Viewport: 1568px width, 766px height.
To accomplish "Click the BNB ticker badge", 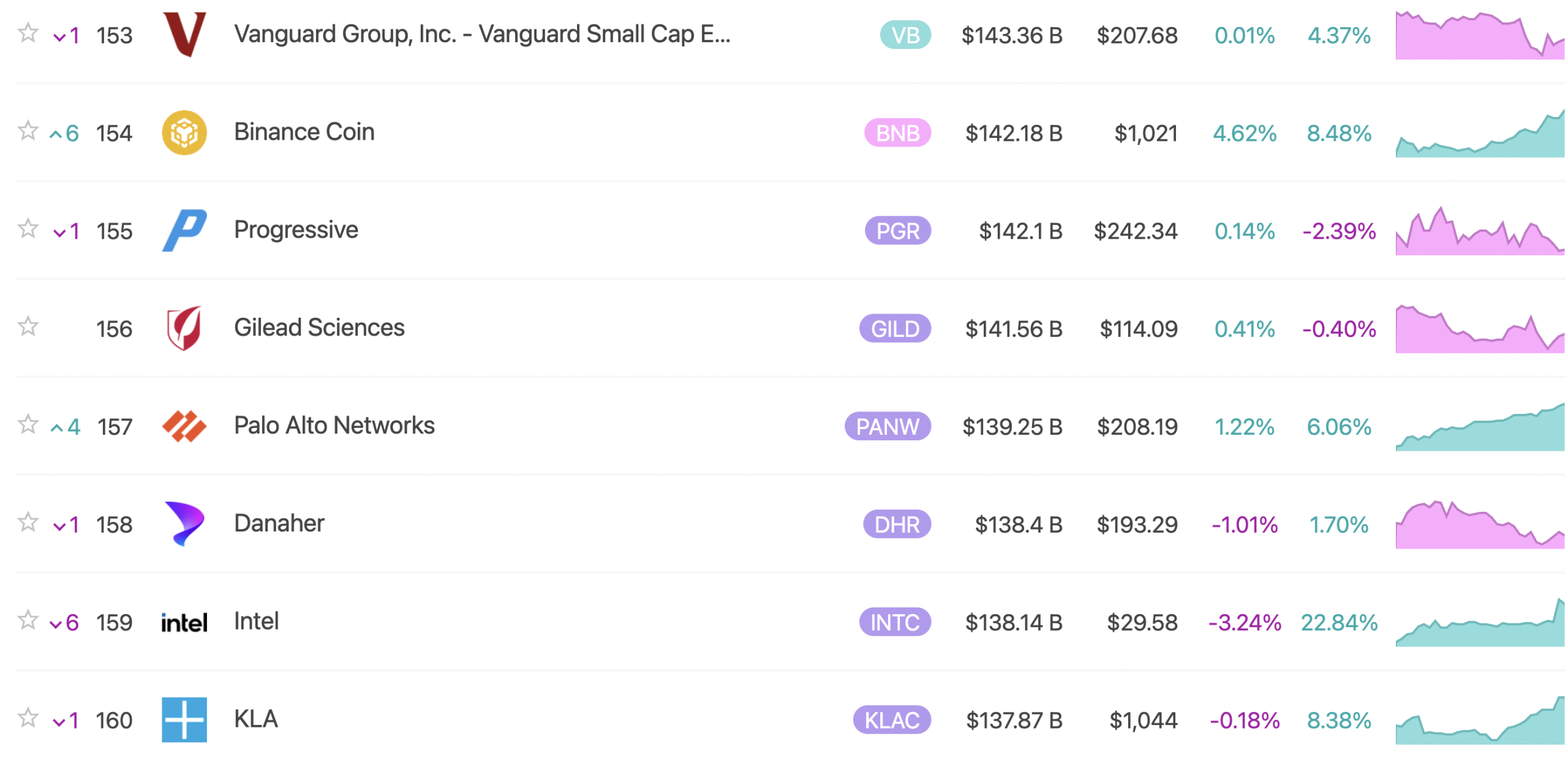I will pyautogui.click(x=897, y=133).
